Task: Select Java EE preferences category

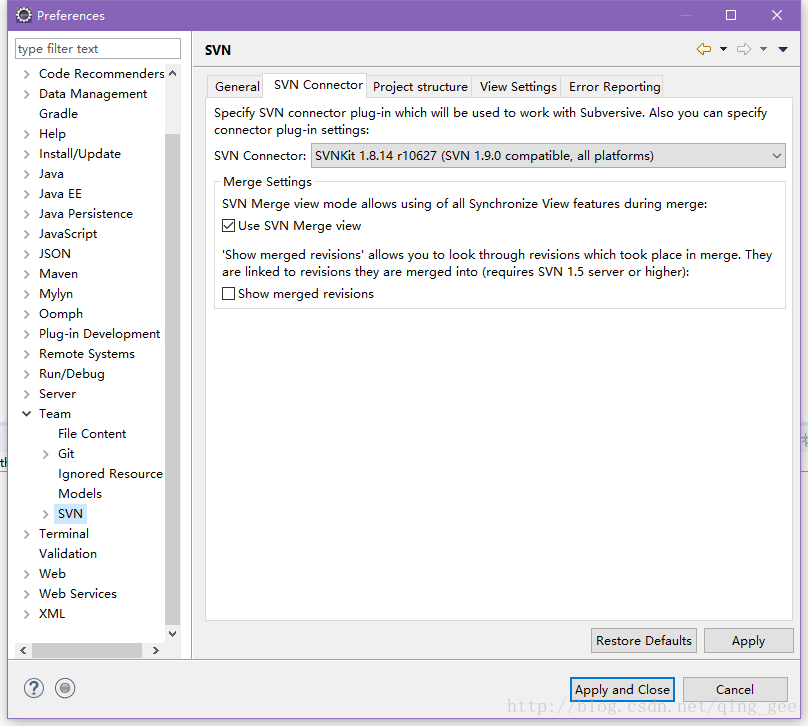Action: (x=60, y=194)
